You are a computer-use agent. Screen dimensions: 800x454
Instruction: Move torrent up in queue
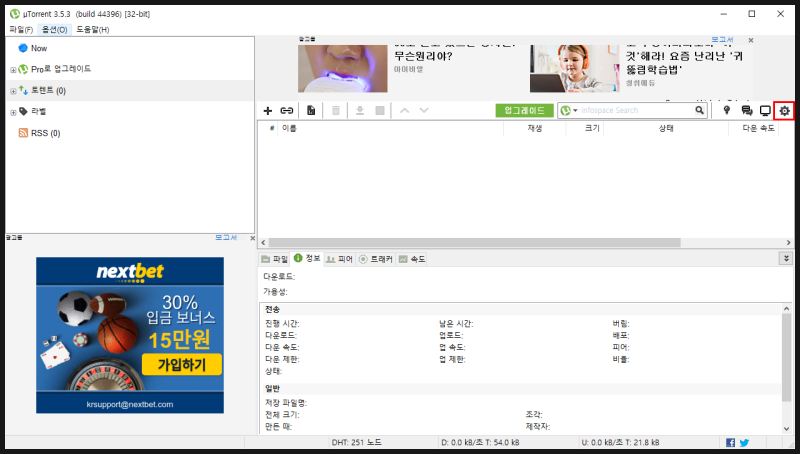[405, 110]
